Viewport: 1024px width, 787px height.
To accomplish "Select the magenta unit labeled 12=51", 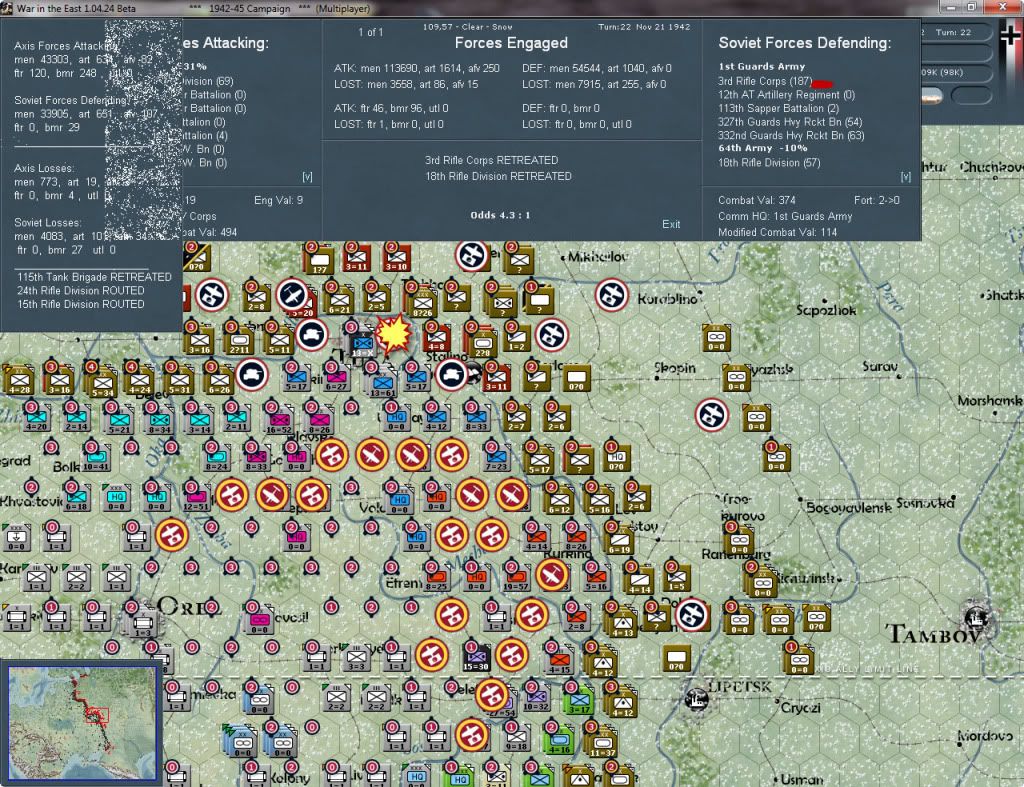I will click(x=196, y=498).
